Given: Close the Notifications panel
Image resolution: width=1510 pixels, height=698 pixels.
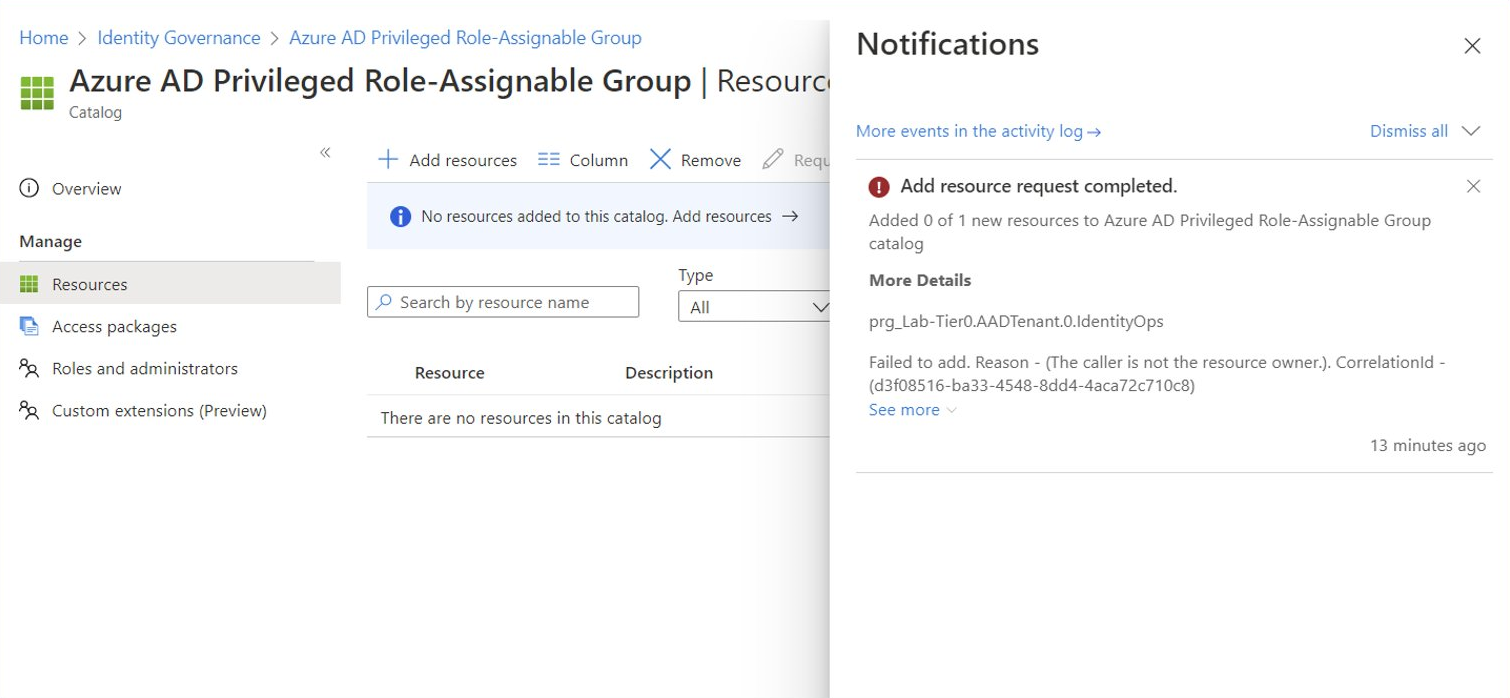Looking at the screenshot, I should (x=1472, y=46).
